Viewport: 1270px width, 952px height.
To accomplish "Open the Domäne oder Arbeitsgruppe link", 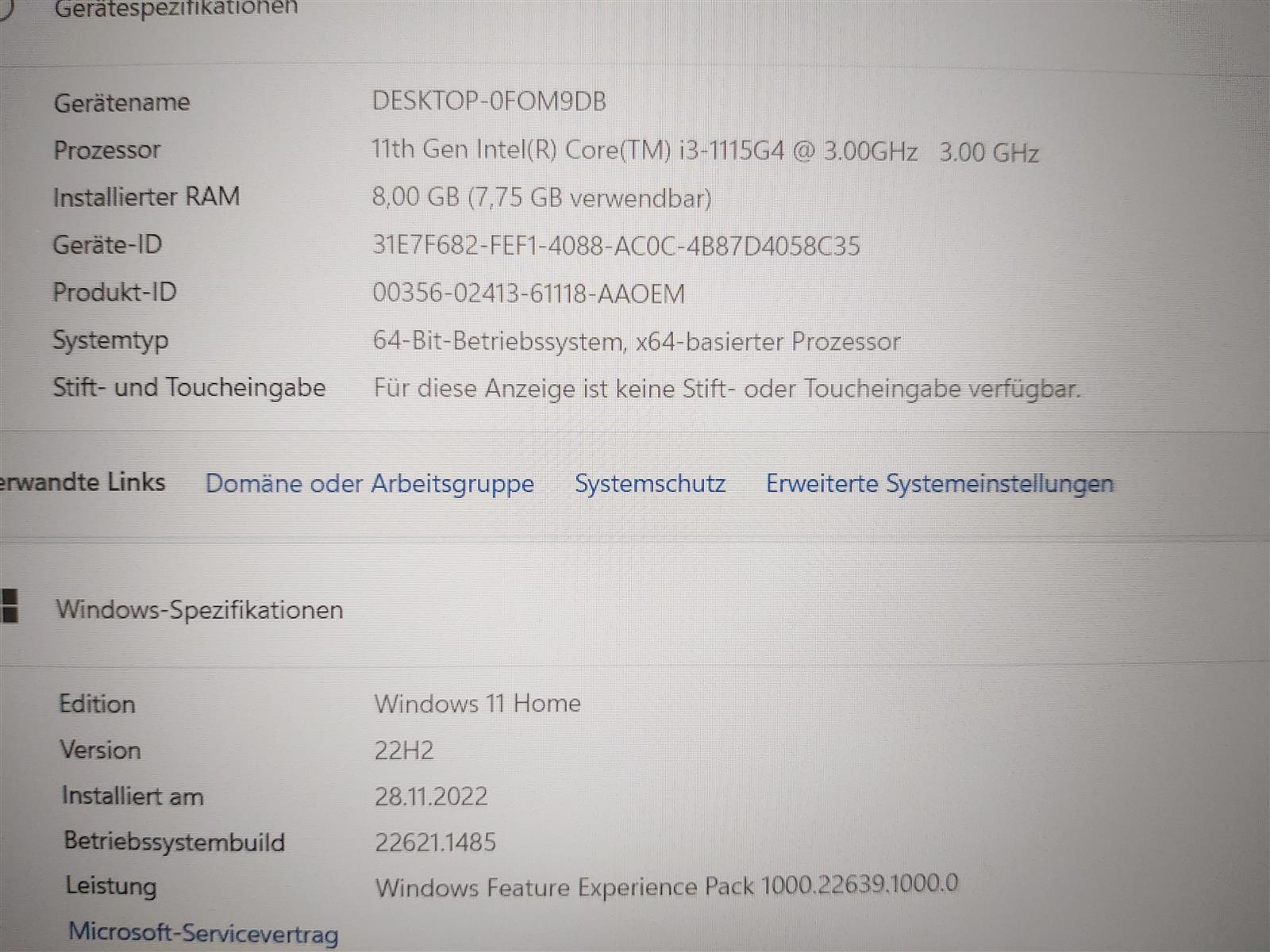I will point(369,483).
